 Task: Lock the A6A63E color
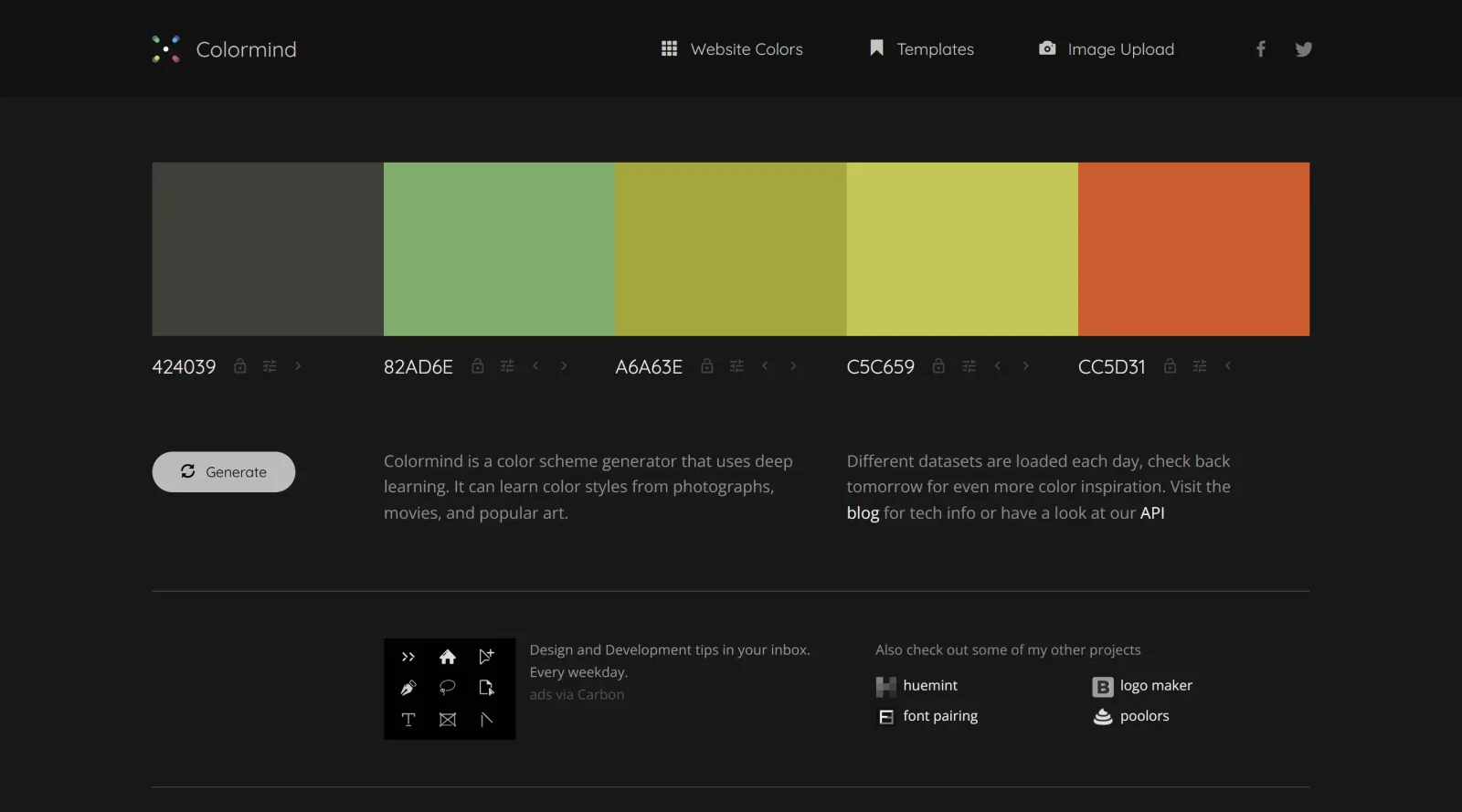click(707, 366)
